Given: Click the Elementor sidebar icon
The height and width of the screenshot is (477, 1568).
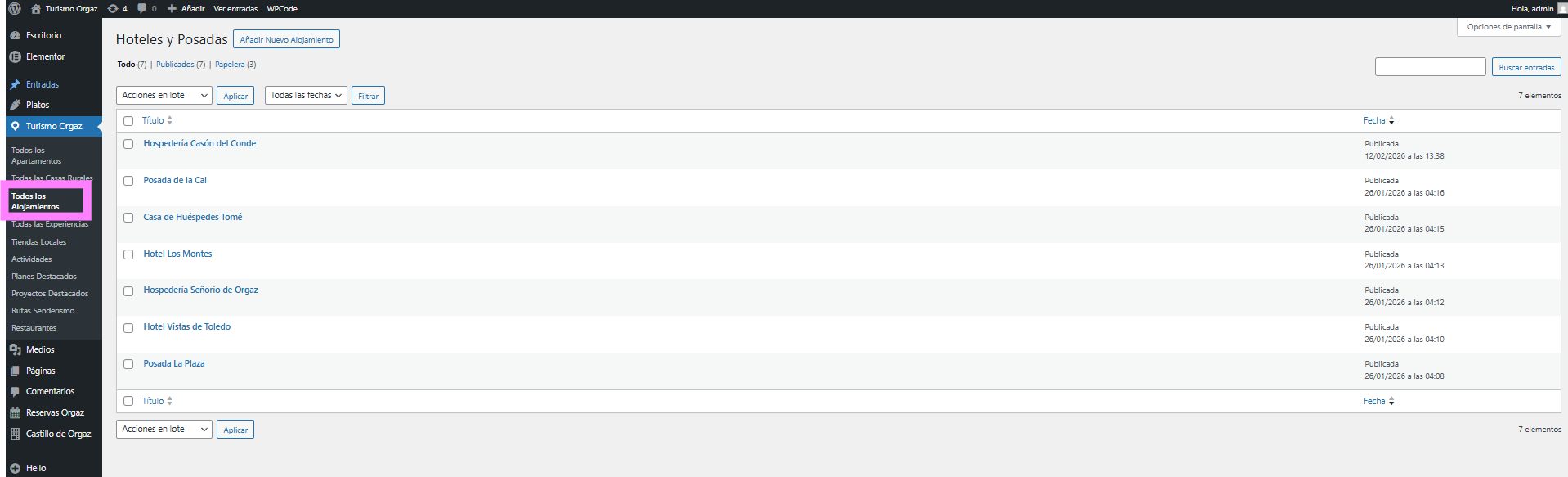Looking at the screenshot, I should point(15,57).
